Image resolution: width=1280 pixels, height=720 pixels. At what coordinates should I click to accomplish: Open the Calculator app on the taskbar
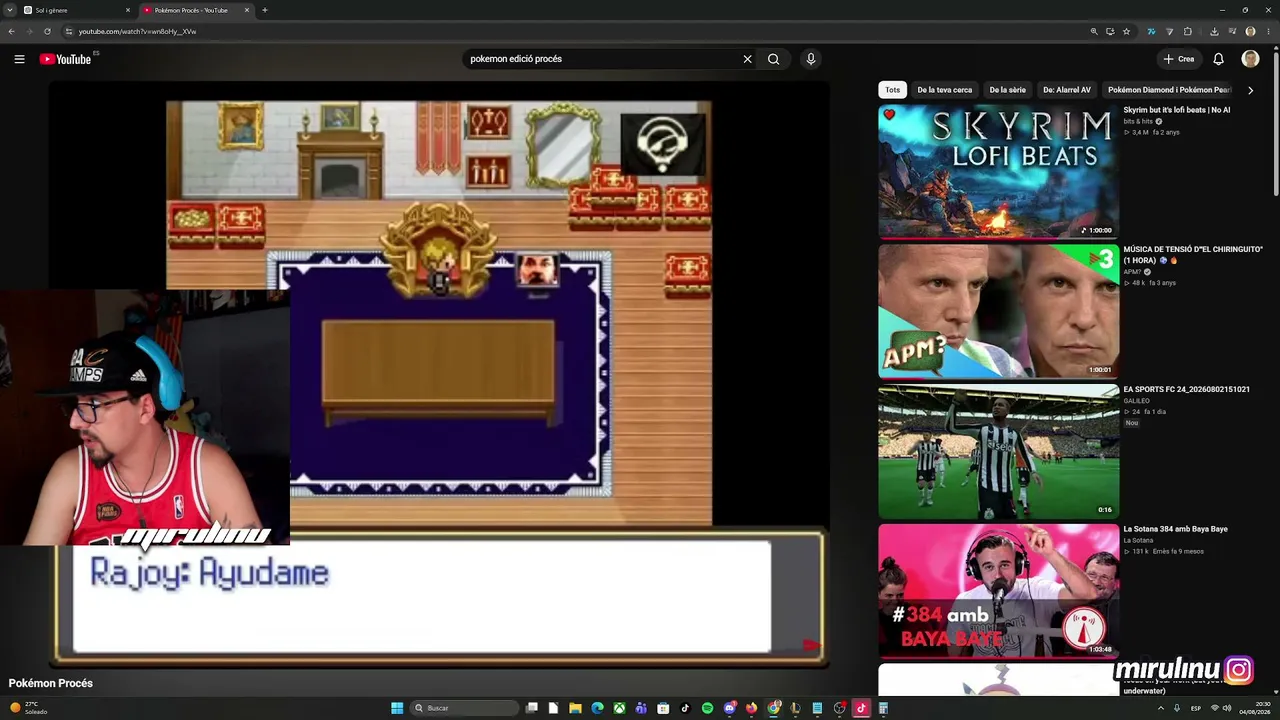pyautogui.click(x=883, y=708)
